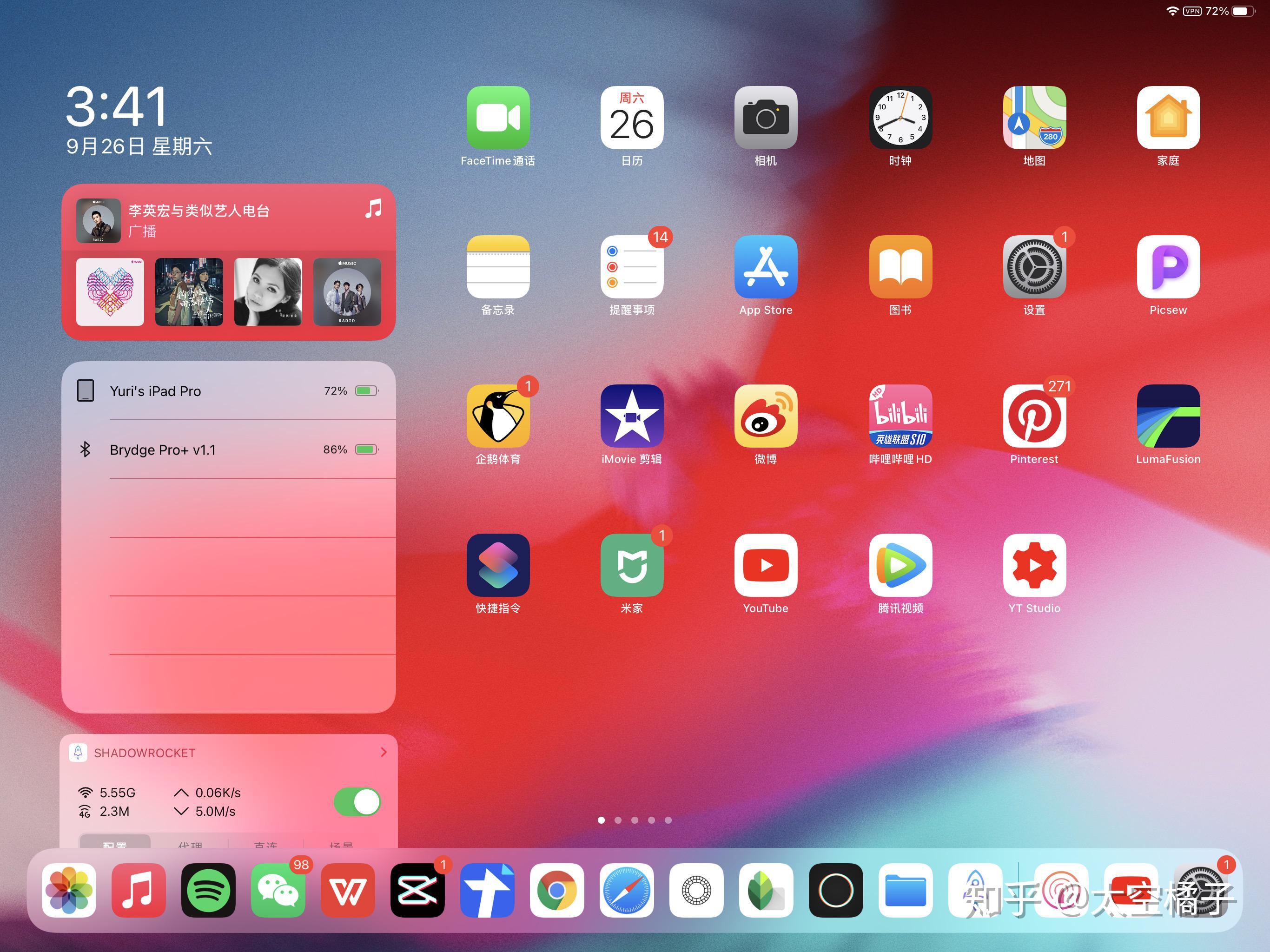Open the 图书 Books app

click(900, 267)
